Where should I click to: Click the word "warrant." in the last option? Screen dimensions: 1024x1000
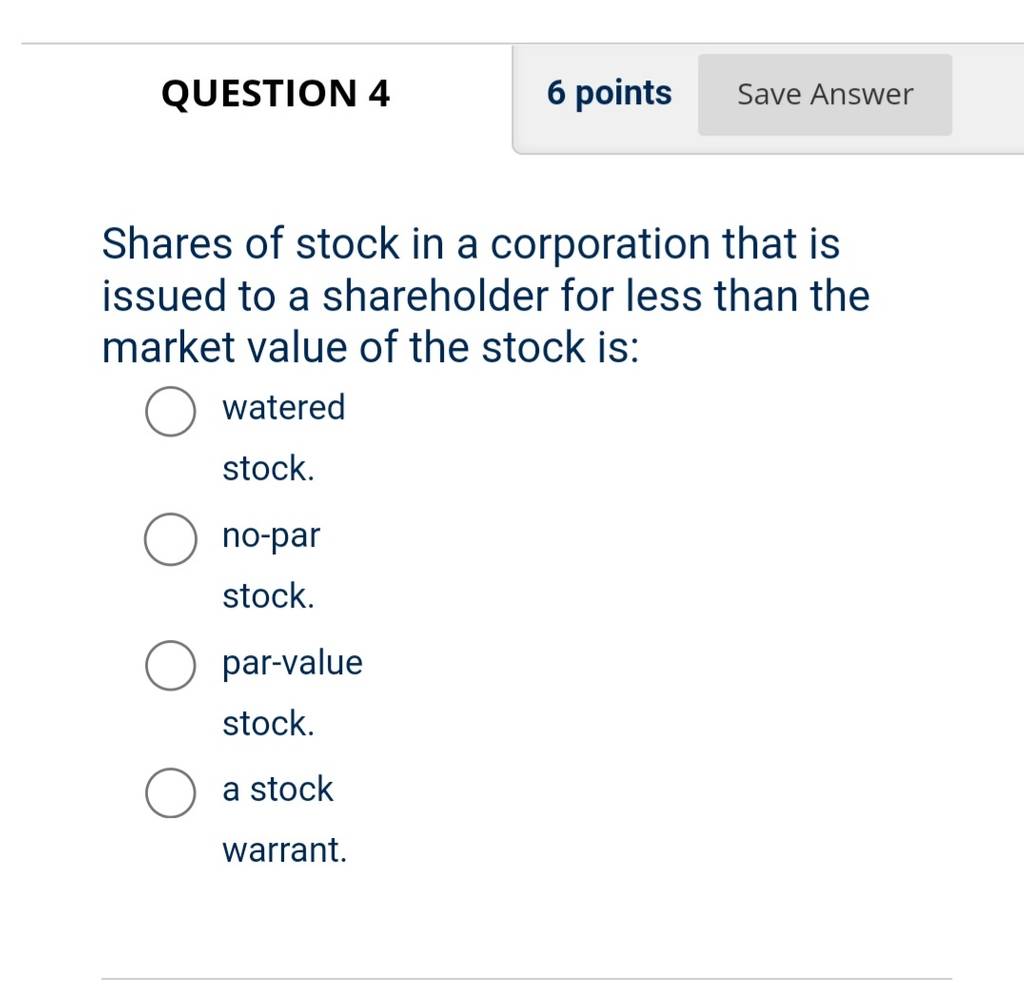[x=284, y=850]
